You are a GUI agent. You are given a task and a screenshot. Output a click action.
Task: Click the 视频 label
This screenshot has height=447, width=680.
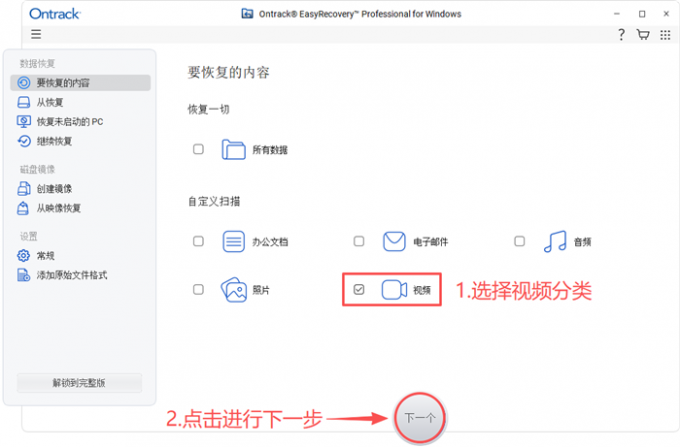(x=422, y=290)
